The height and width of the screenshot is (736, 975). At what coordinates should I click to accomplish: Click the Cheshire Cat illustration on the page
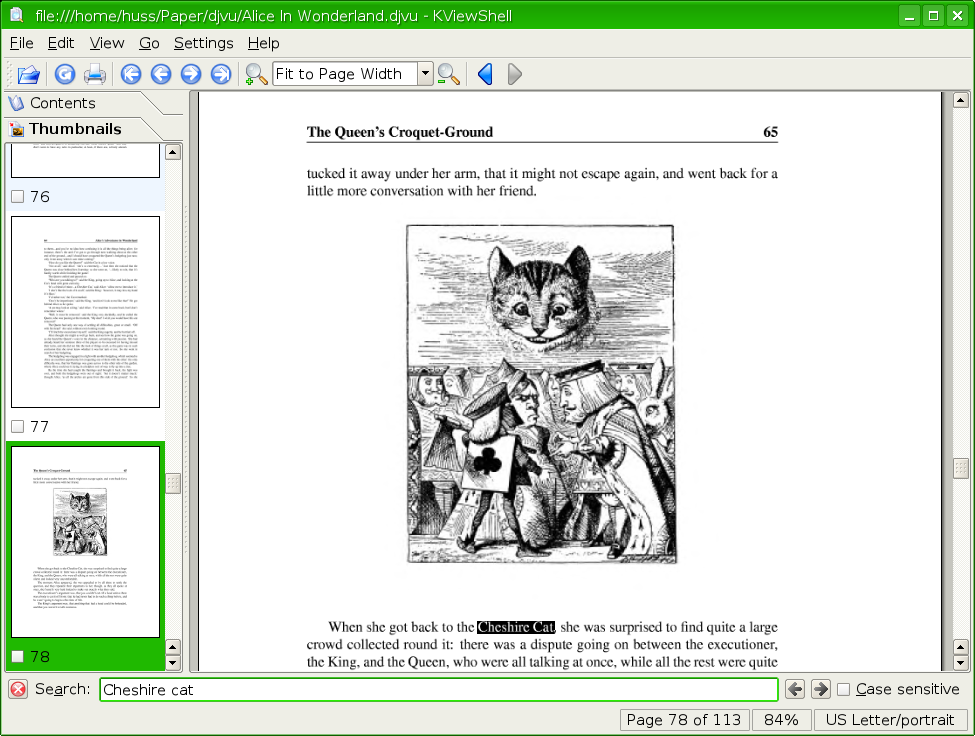coord(541,394)
